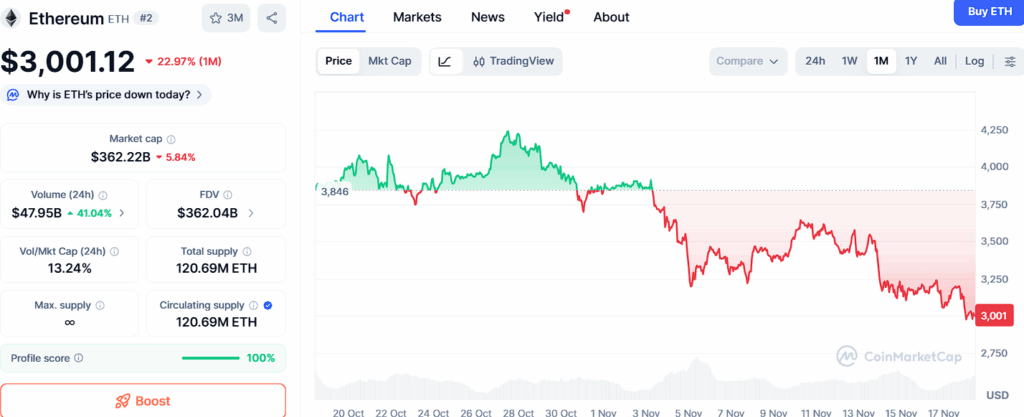Switch to TradingView candlestick chart
The image size is (1024, 417).
click(512, 61)
